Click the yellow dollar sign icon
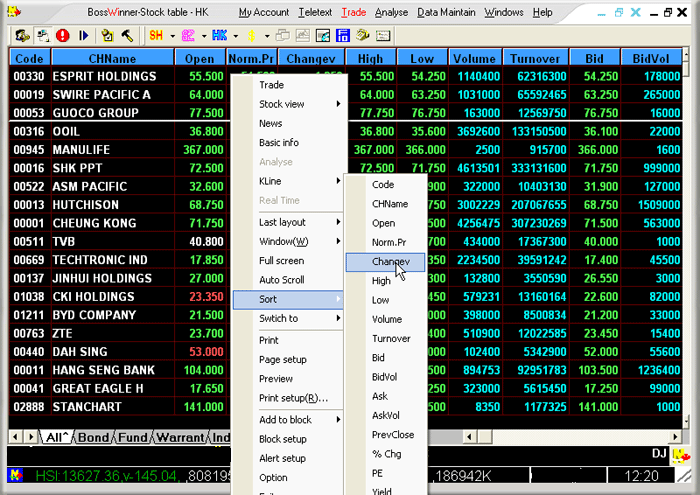The height and width of the screenshot is (495, 700). tap(251, 35)
